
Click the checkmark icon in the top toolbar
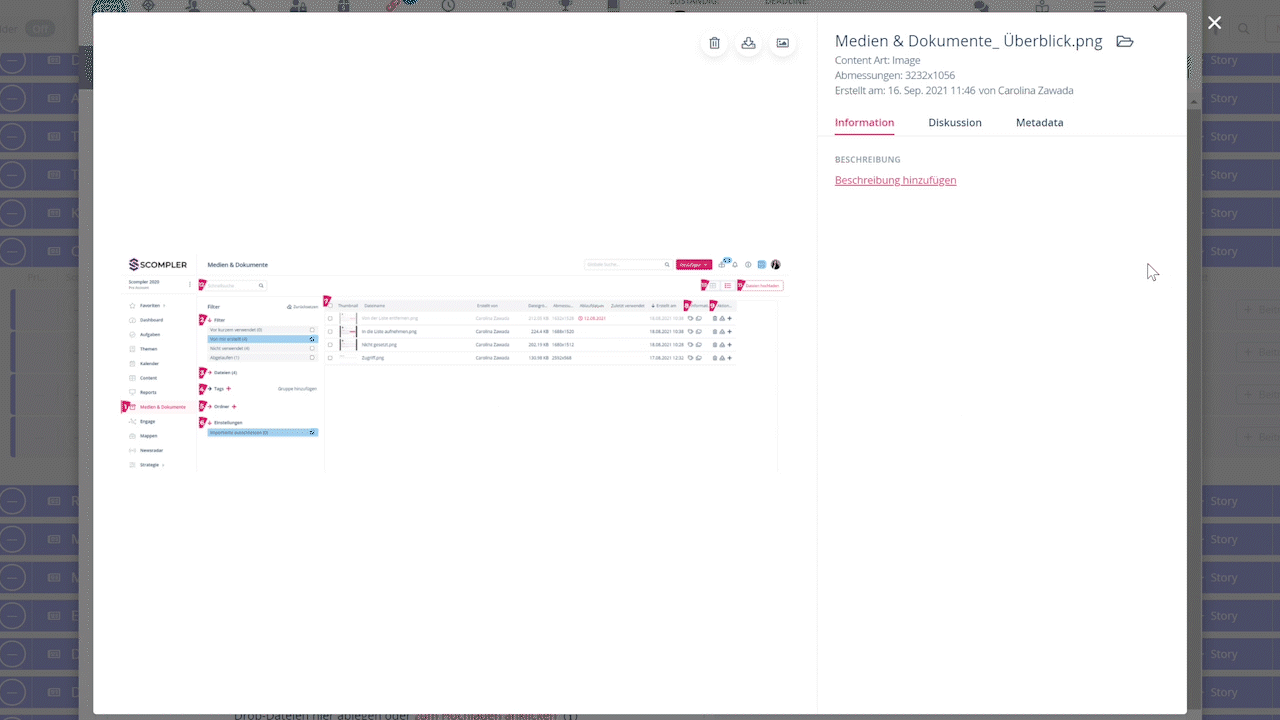[x=1159, y=6]
